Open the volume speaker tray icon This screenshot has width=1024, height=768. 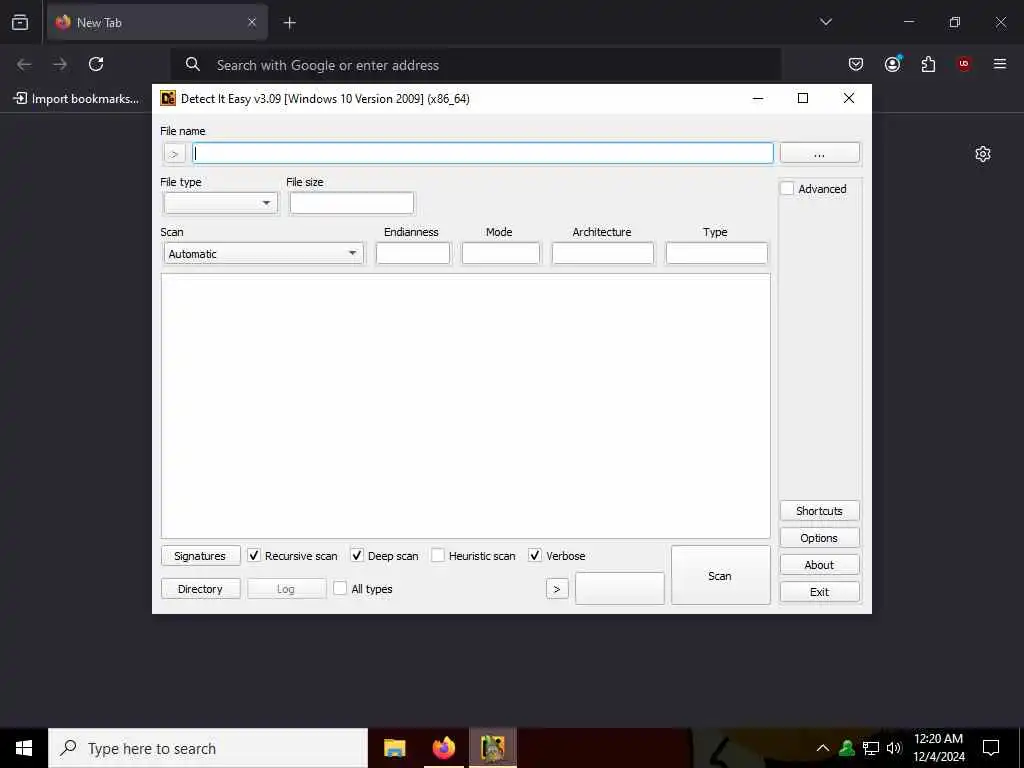[x=894, y=748]
